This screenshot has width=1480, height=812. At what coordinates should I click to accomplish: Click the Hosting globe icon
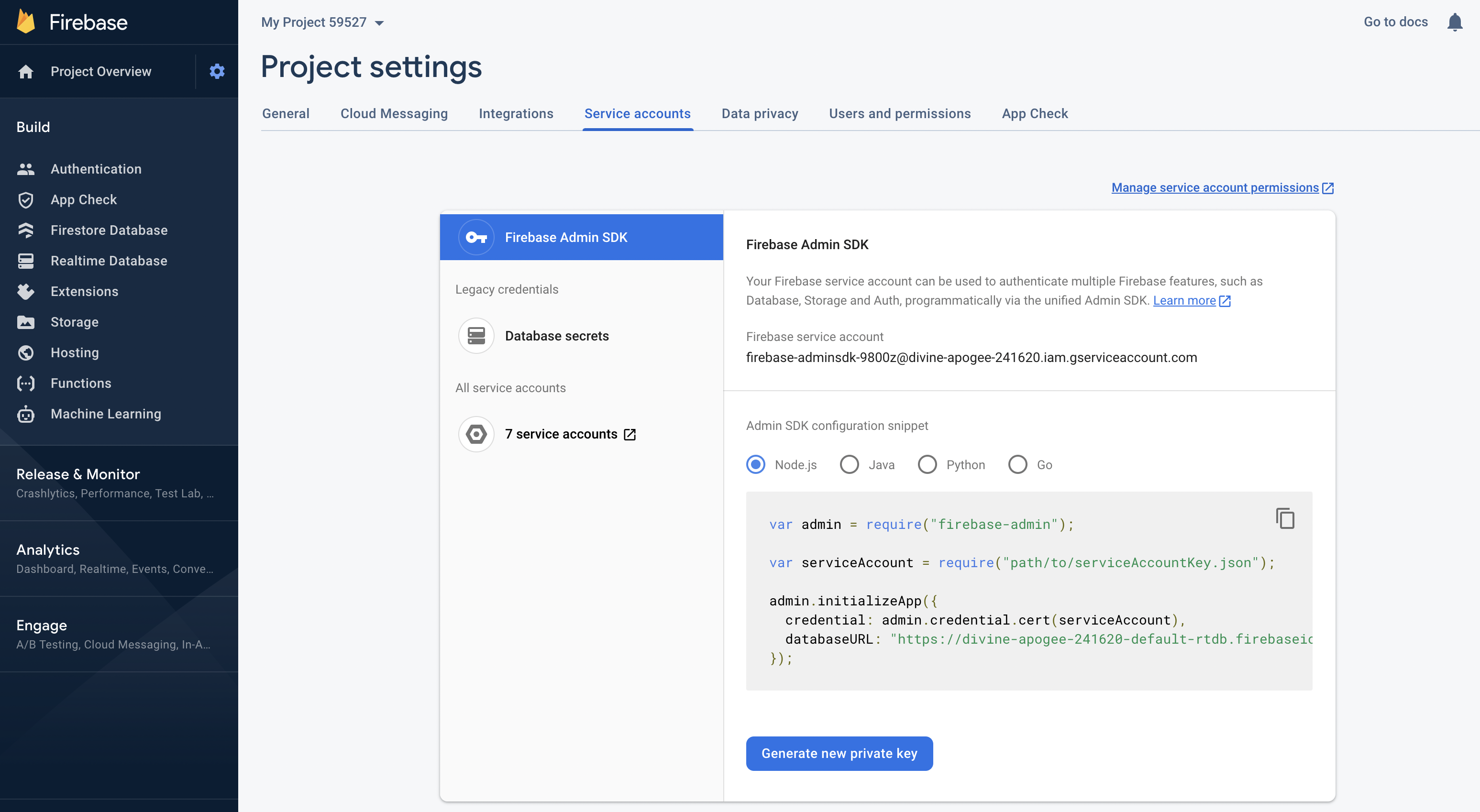(x=25, y=352)
